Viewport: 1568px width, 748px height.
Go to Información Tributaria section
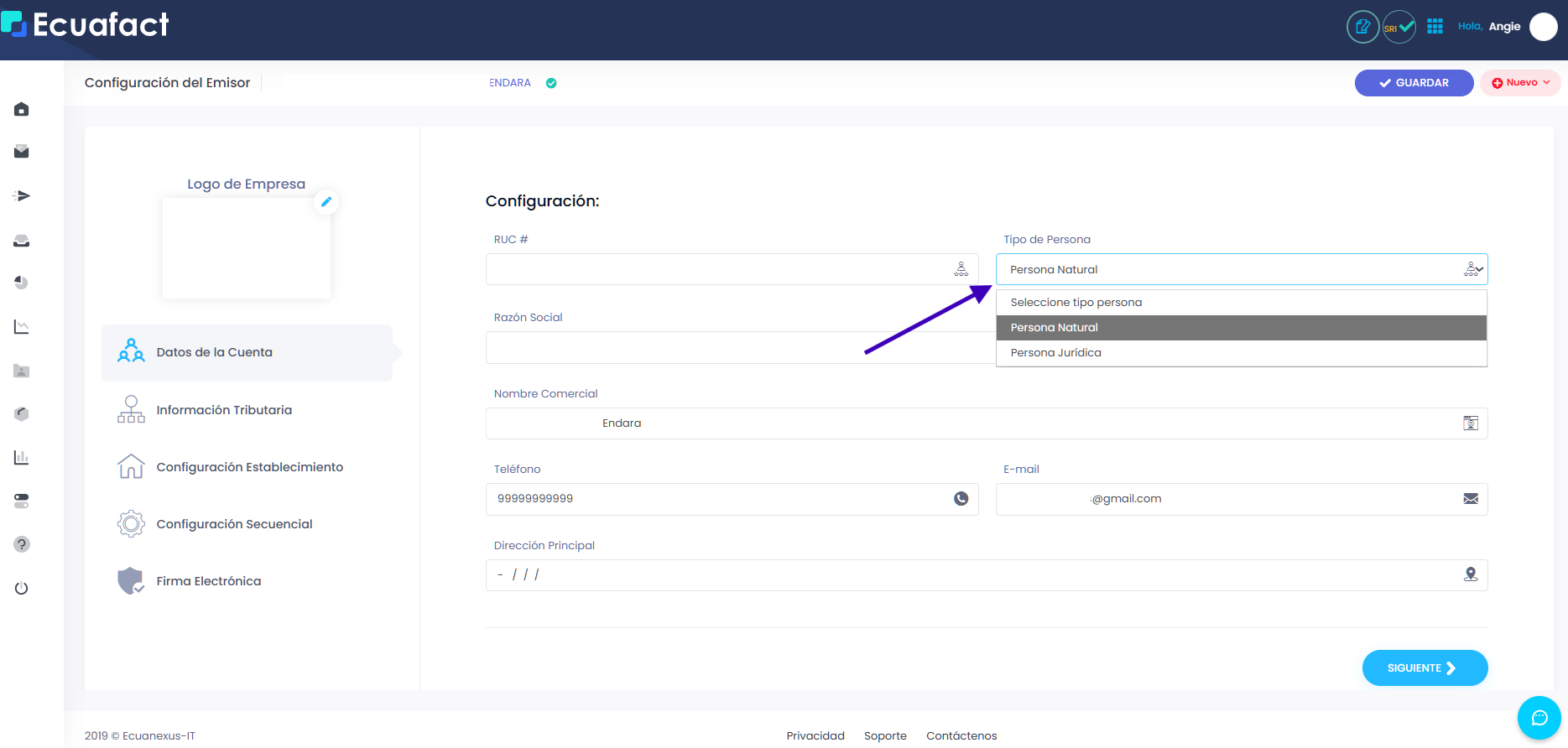tap(224, 410)
